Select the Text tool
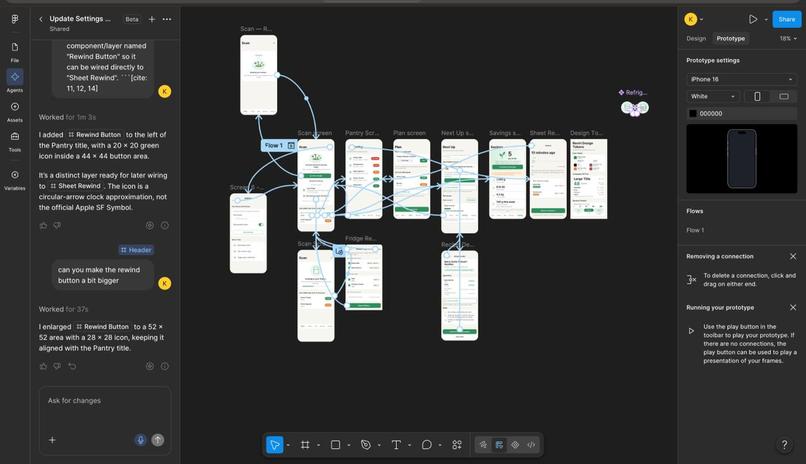 (x=396, y=444)
